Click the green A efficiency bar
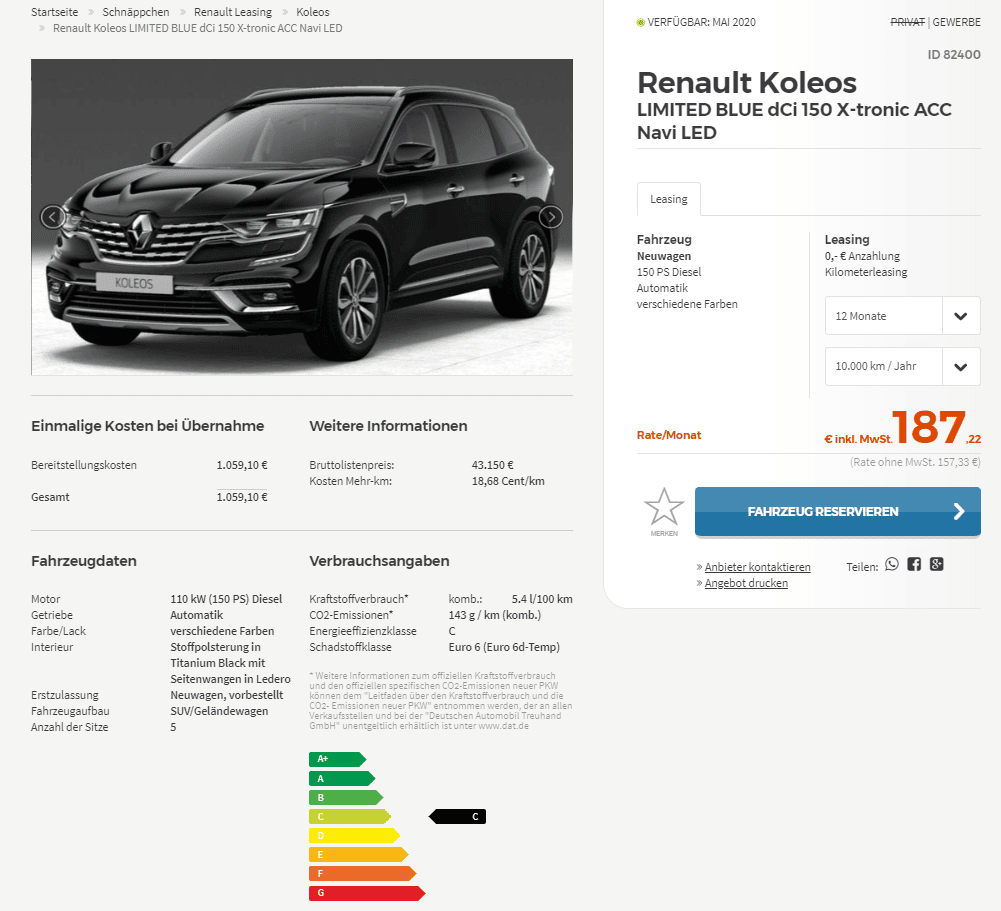 click(342, 778)
